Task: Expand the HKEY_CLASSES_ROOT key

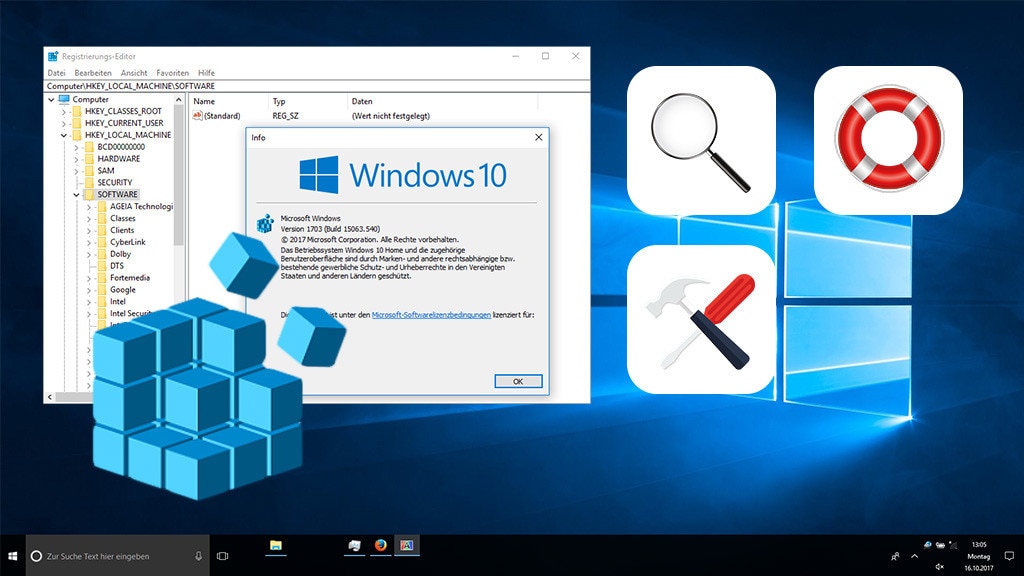Action: [x=63, y=112]
